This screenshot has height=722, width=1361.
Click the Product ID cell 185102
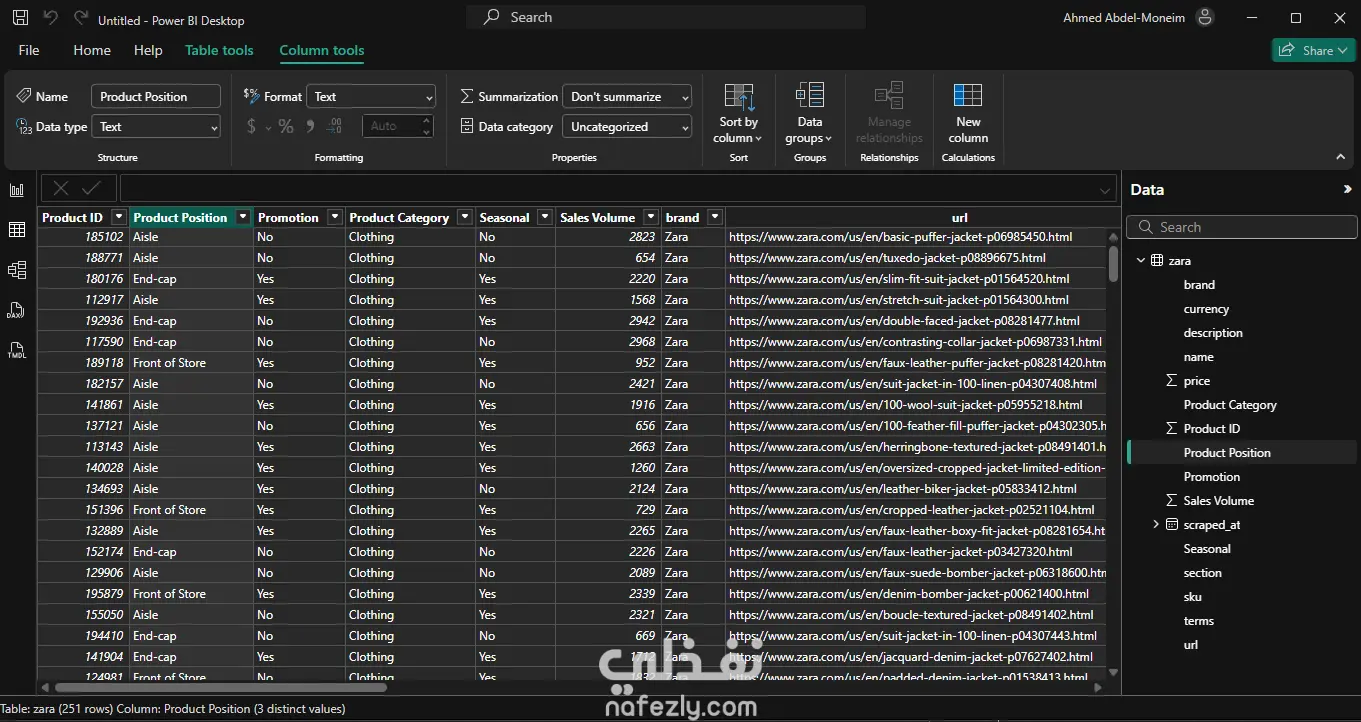[83, 237]
